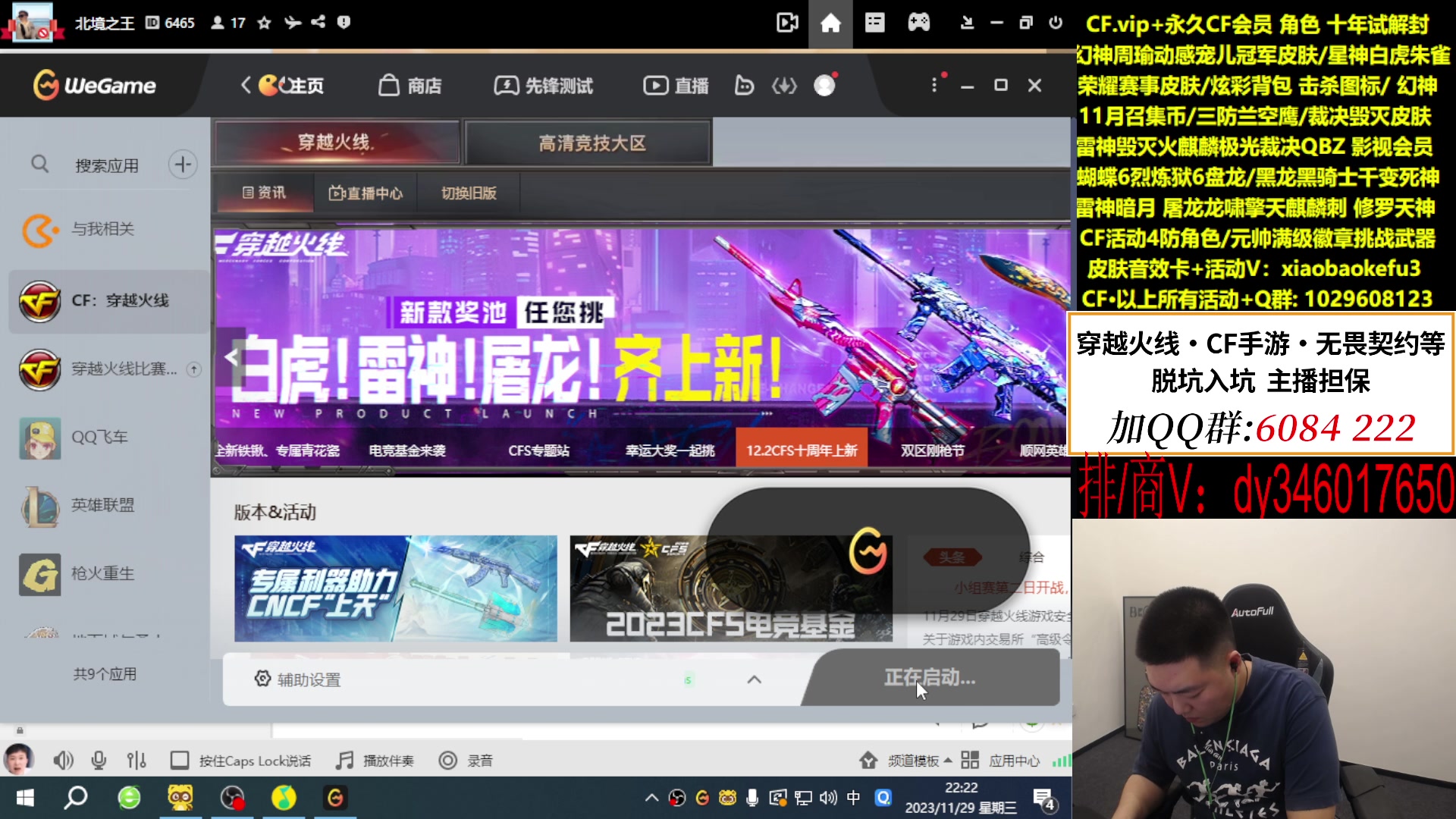This screenshot has height=819, width=1456.
Task: Select the 电竞基金来袭 banner item
Action: click(407, 450)
